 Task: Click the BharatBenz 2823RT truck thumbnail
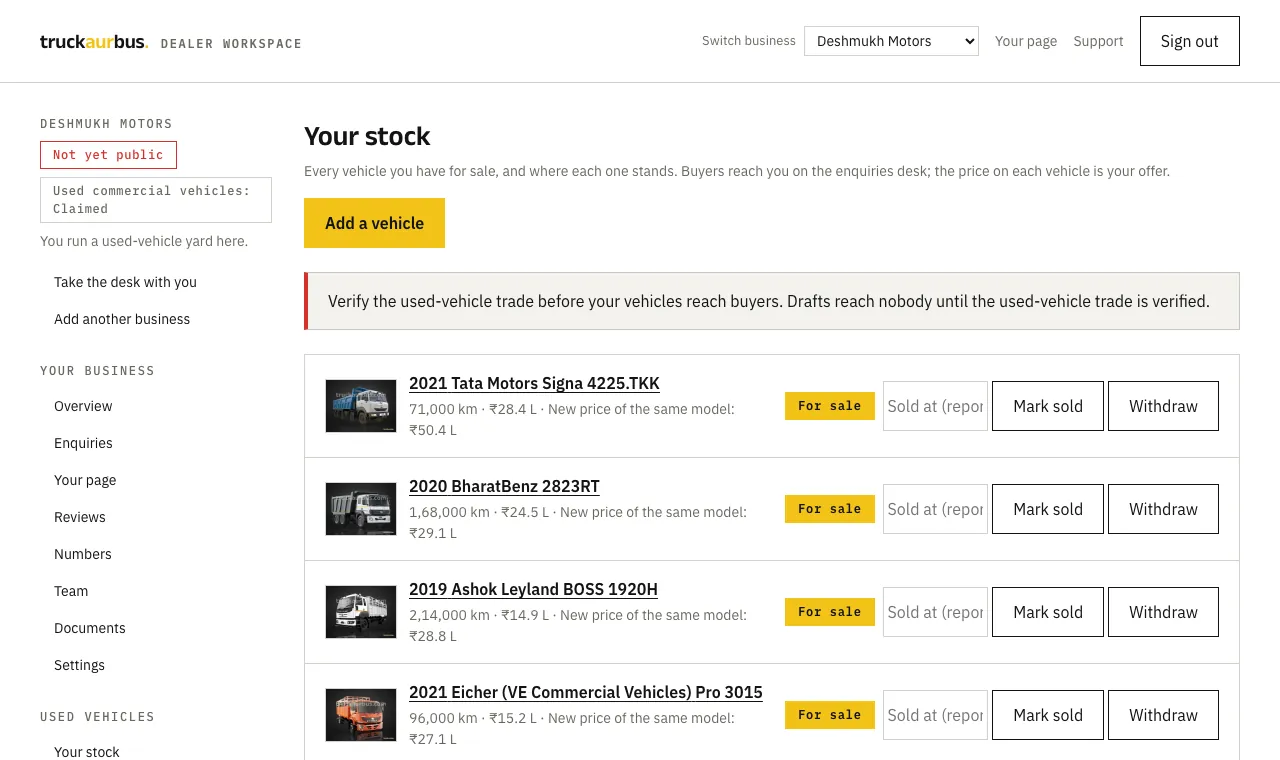pyautogui.click(x=361, y=509)
